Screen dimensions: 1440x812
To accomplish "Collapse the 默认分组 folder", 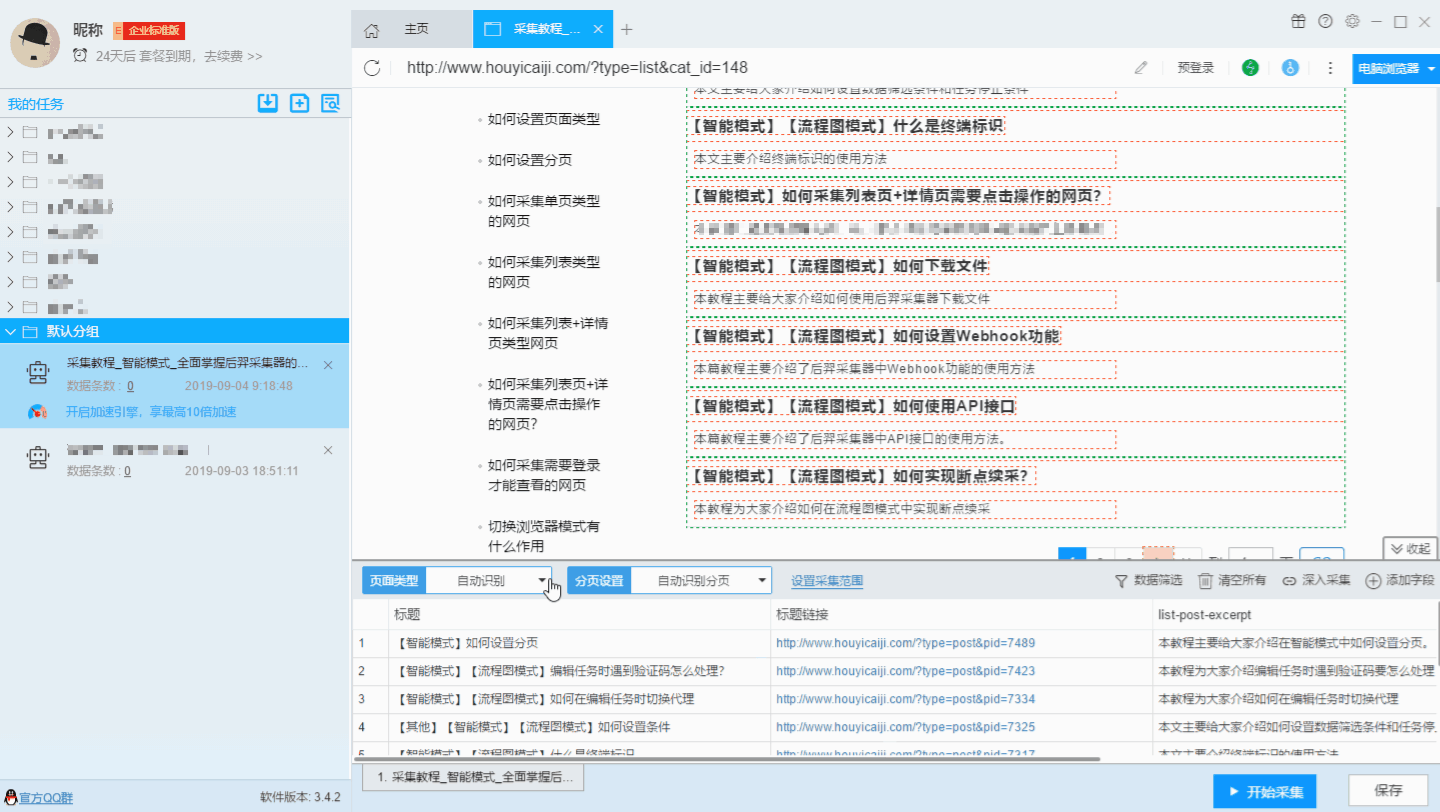I will point(10,331).
